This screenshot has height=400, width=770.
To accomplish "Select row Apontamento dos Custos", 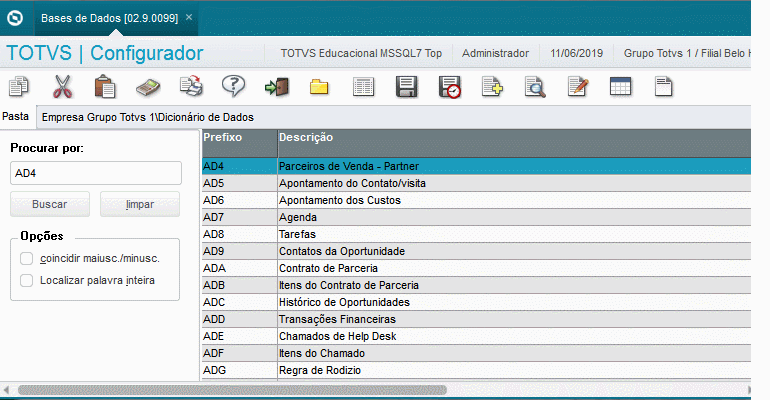I will click(x=476, y=200).
